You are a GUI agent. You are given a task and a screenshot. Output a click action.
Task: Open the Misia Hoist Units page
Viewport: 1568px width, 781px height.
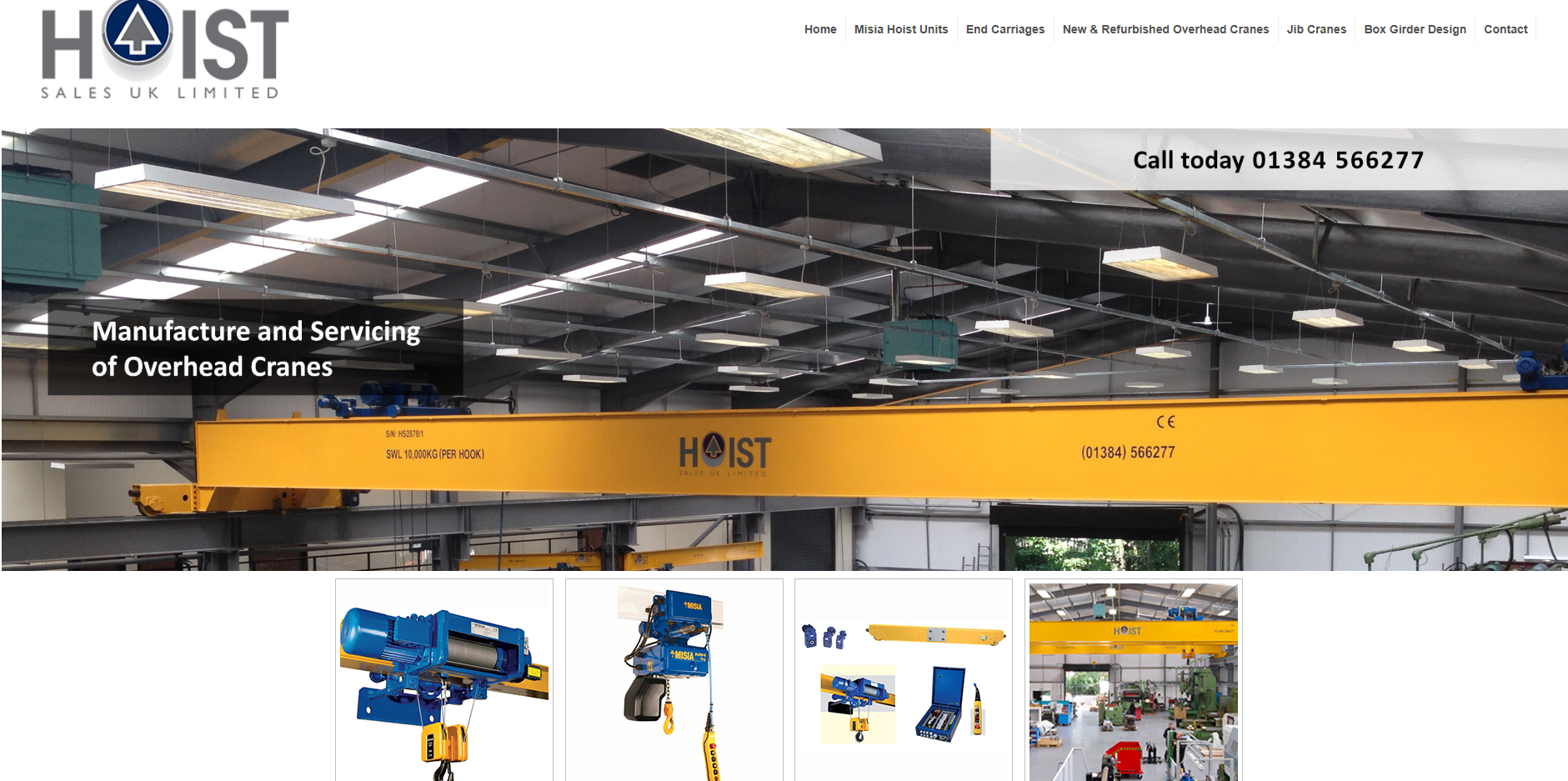[900, 29]
